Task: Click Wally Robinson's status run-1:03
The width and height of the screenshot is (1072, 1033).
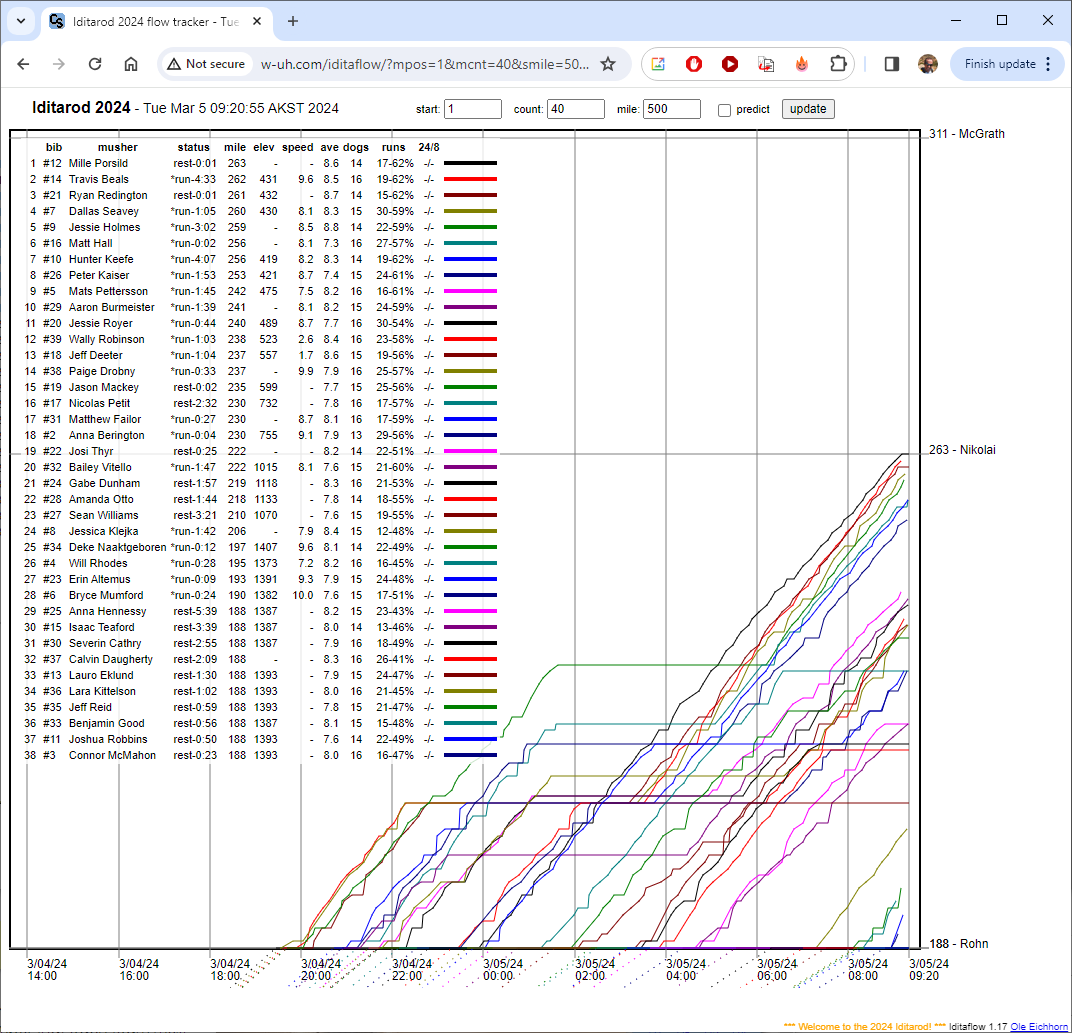Action: 193,339
